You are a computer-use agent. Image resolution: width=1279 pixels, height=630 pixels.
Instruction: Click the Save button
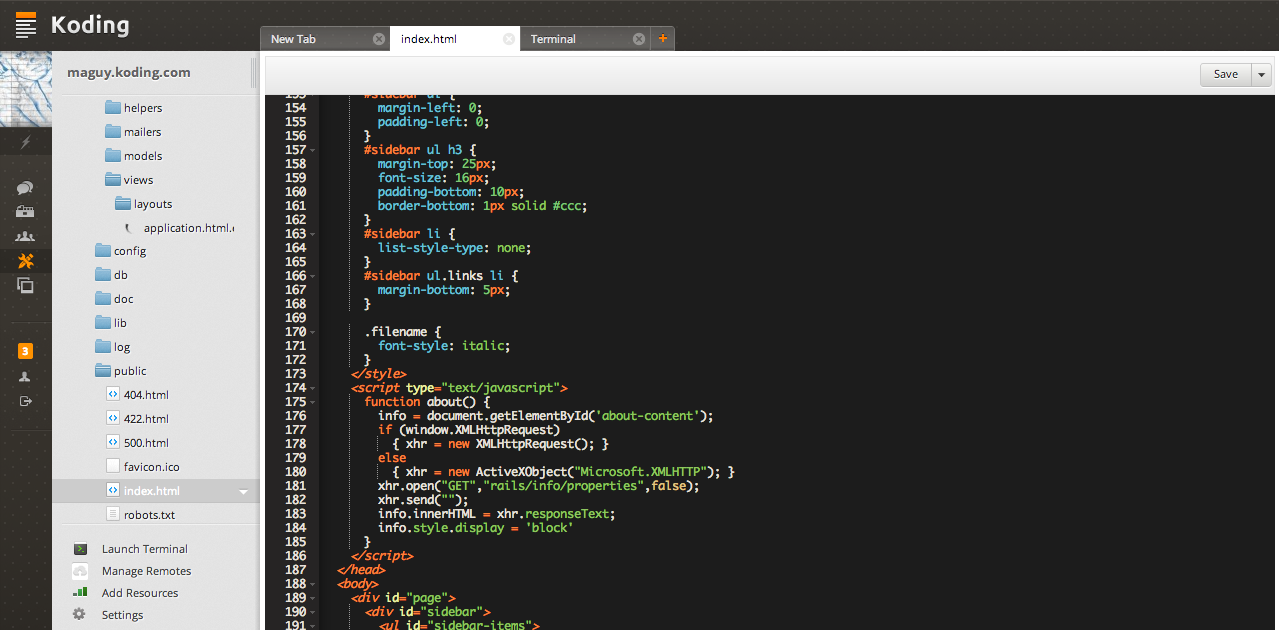point(1225,74)
